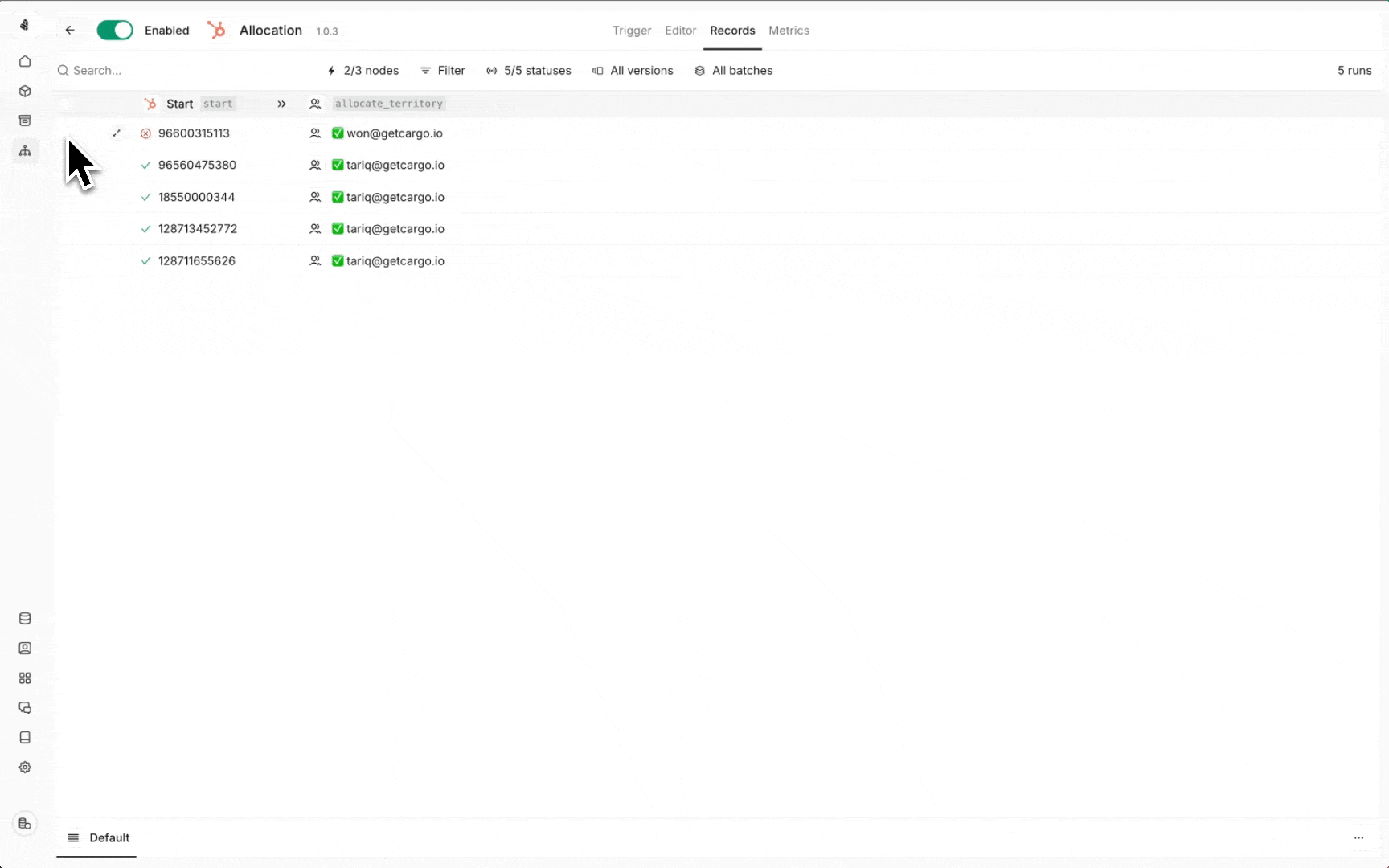The image size is (1389, 868).
Task: Switch to the Editor tab
Action: [x=680, y=31]
